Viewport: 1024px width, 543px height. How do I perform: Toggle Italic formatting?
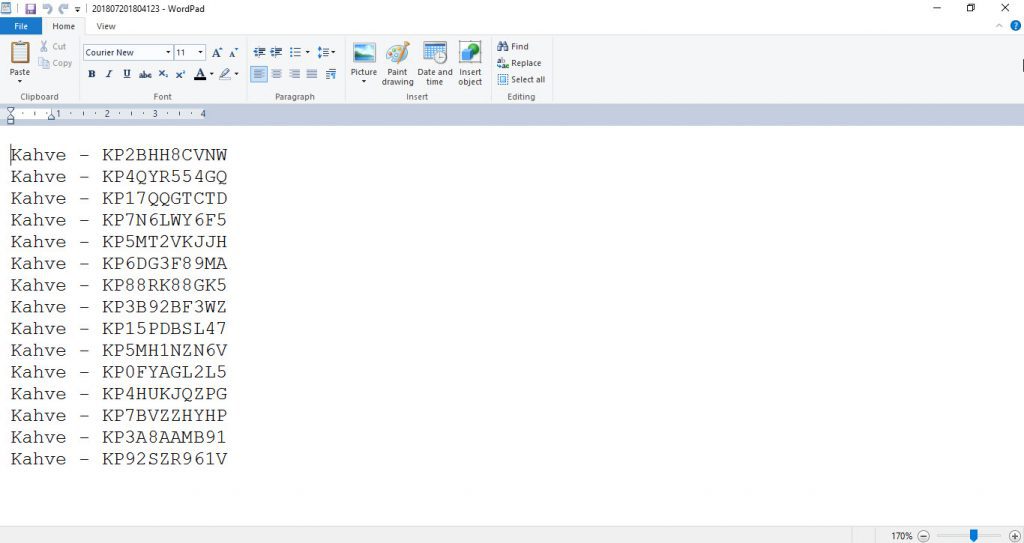pos(109,74)
